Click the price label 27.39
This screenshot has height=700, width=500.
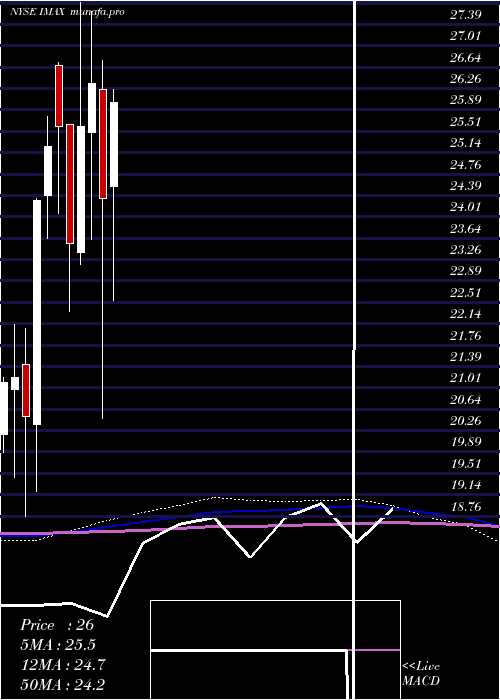point(465,14)
